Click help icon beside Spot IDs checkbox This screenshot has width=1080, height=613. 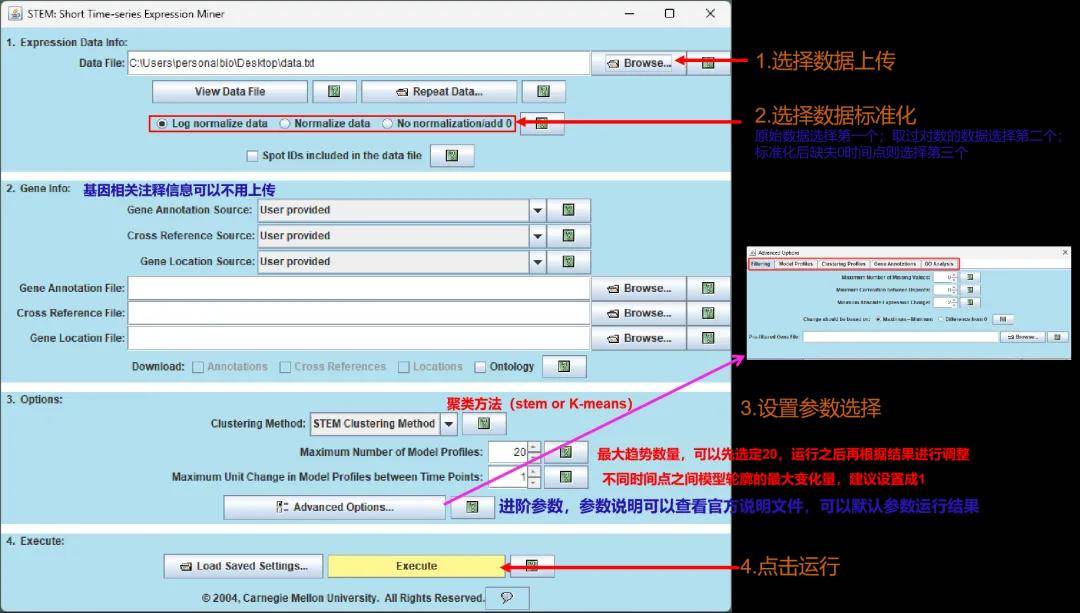[x=451, y=156]
